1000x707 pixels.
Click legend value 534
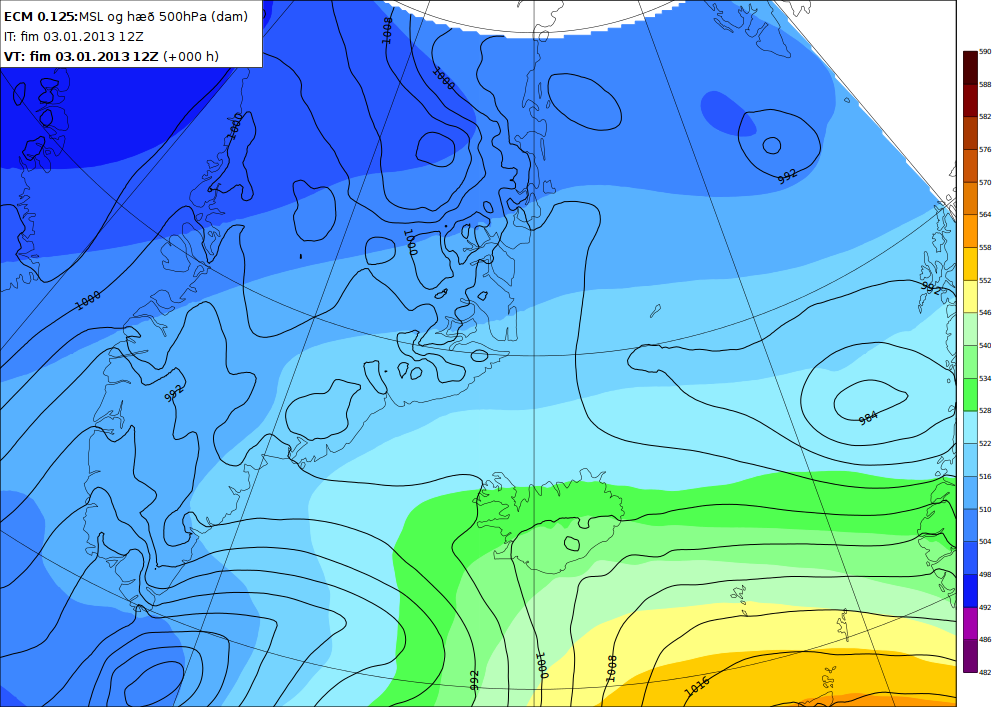[985, 378]
